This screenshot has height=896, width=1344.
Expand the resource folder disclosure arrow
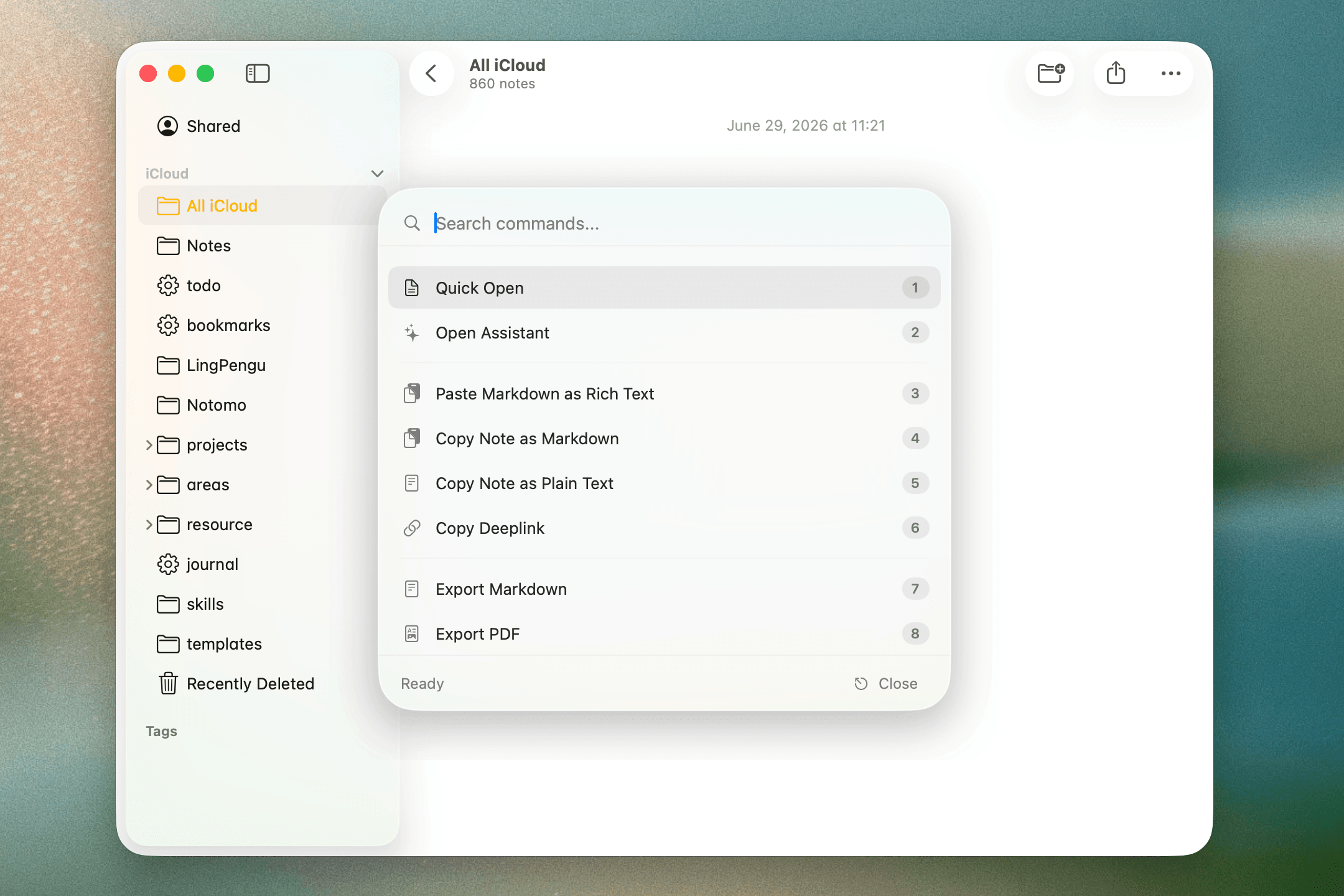tap(149, 525)
